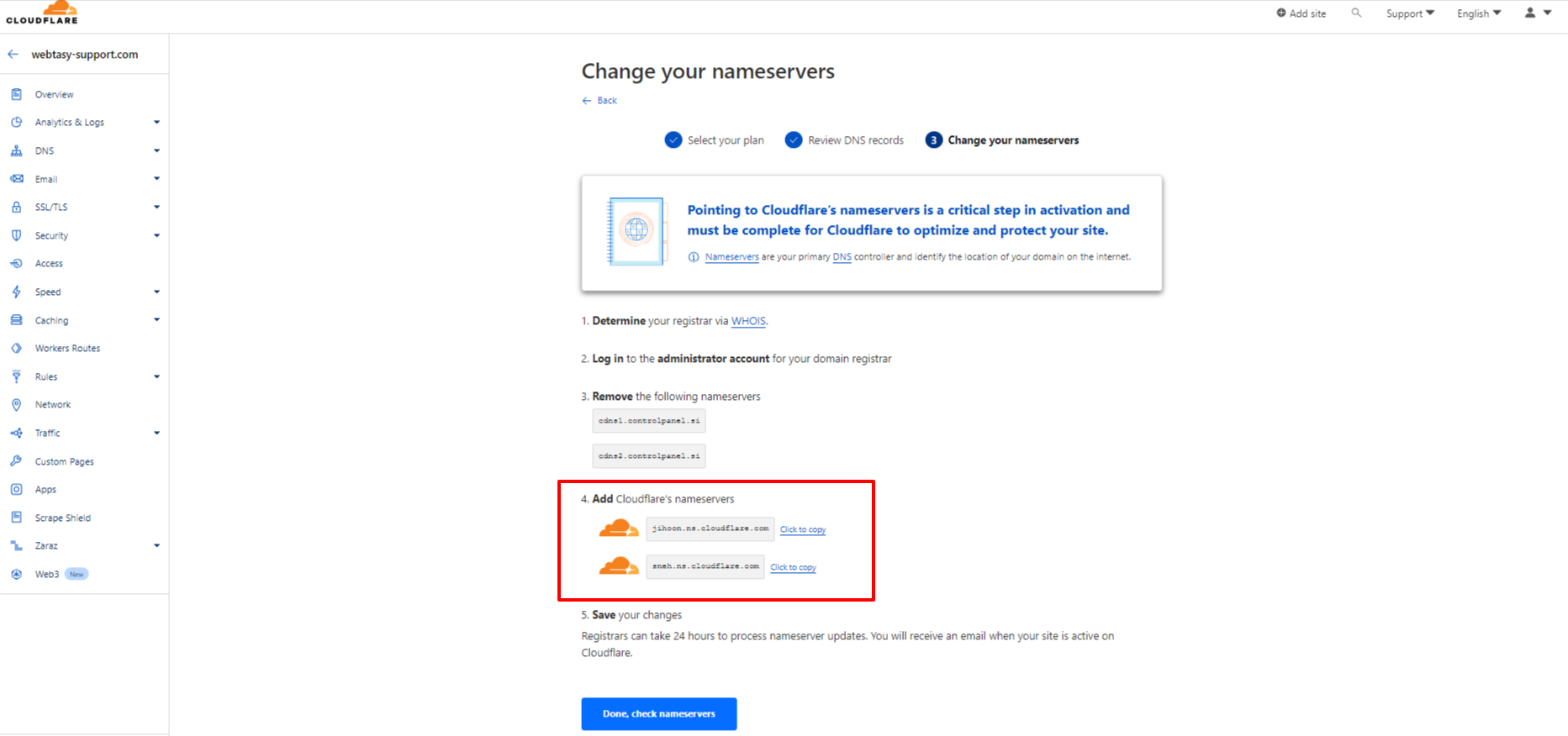Open search with the magnifier icon
Viewport: 1568px width, 736px height.
[1356, 13]
